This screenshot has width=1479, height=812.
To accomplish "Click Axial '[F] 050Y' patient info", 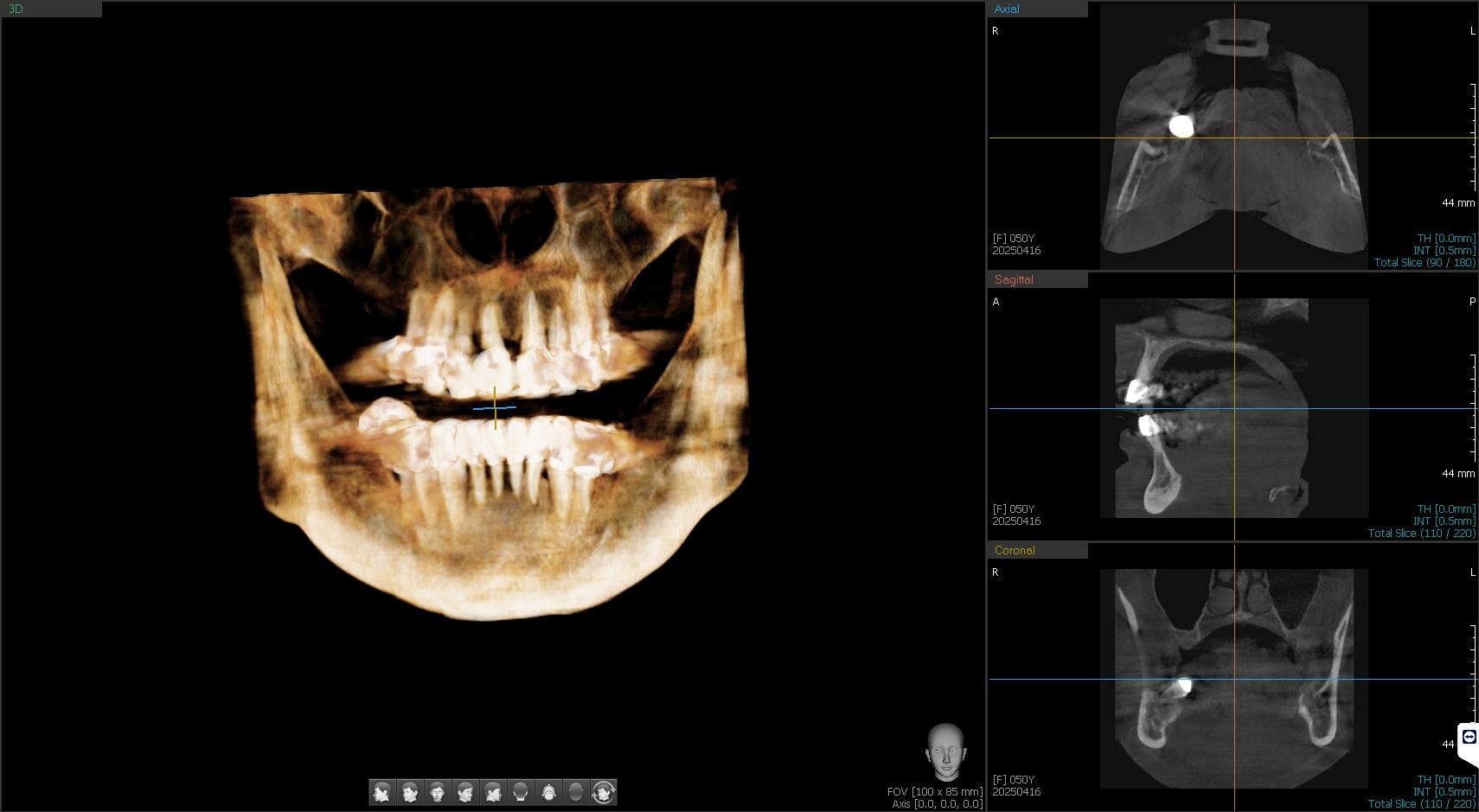I will tap(1014, 239).
